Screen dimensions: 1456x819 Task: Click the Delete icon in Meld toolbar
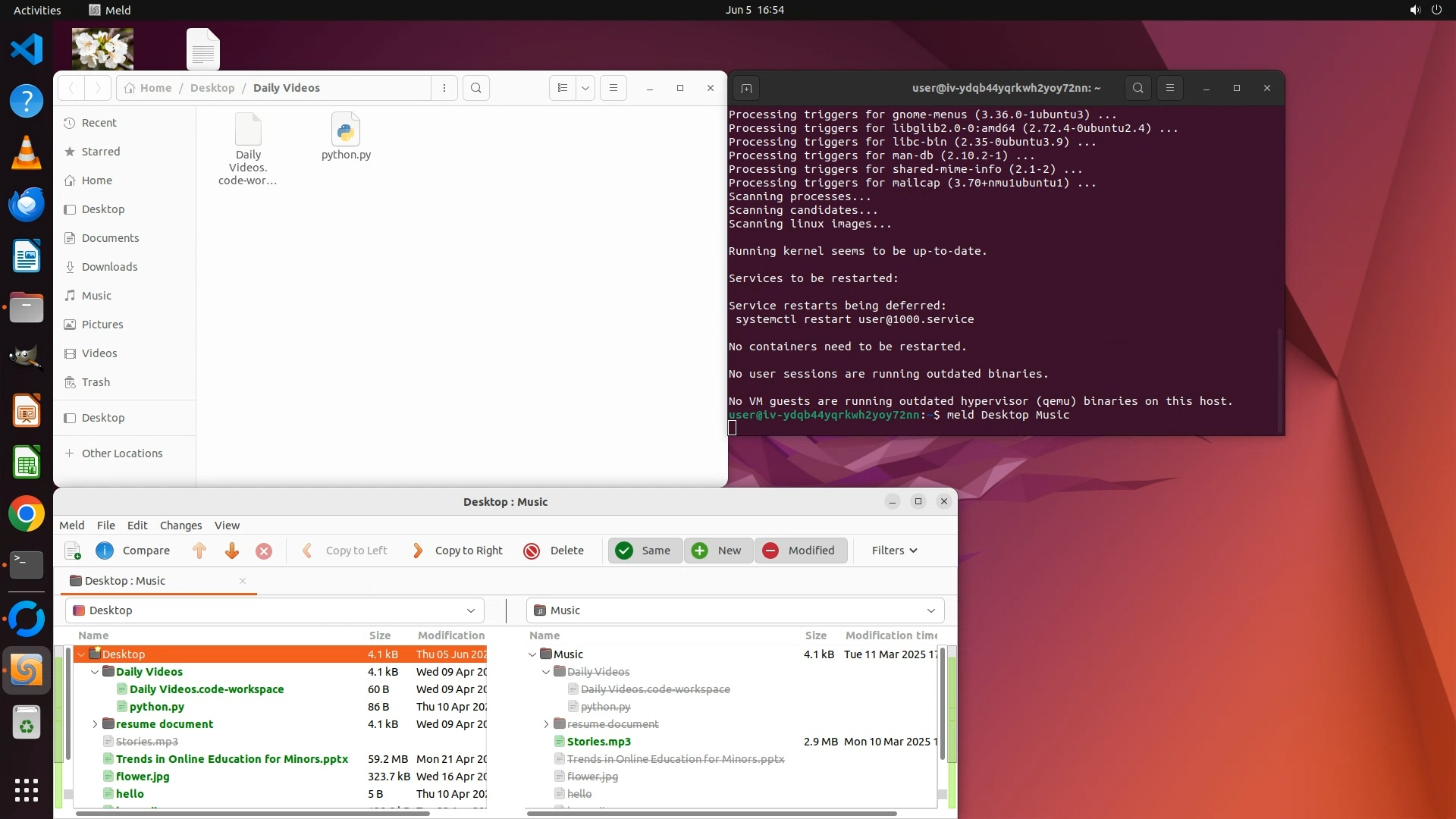point(532,551)
